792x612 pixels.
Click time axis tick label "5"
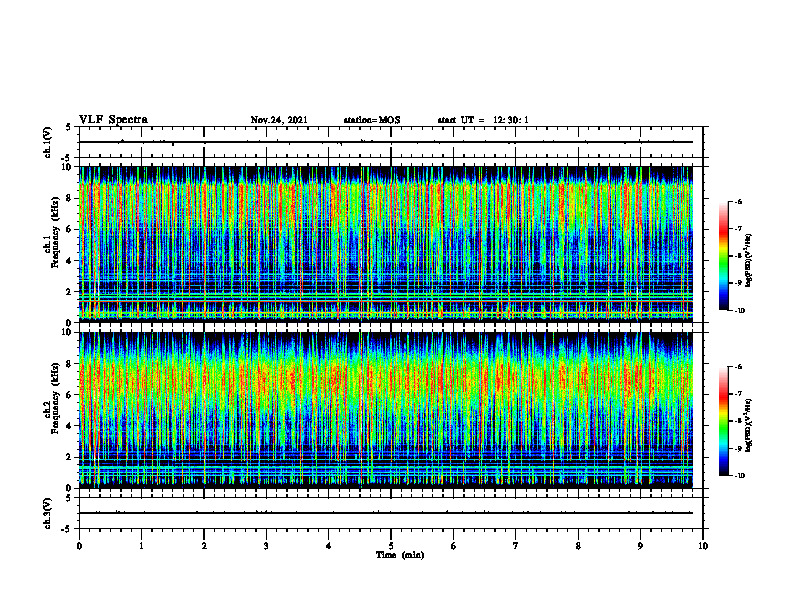pyautogui.click(x=391, y=546)
